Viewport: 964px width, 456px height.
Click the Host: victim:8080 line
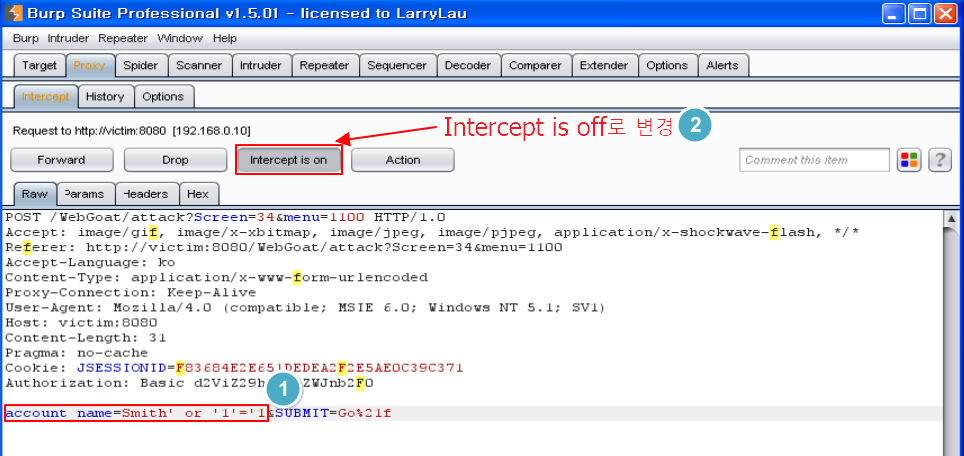pos(81,323)
